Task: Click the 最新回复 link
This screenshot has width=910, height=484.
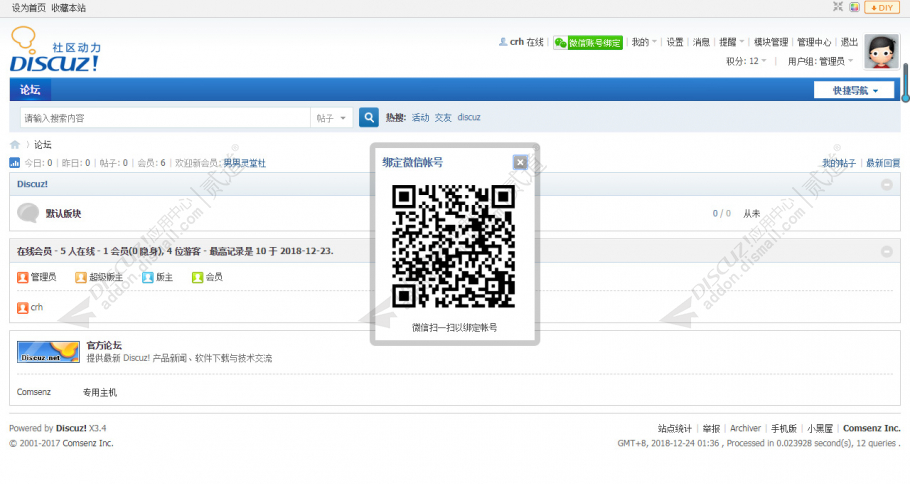Action: 883,163
